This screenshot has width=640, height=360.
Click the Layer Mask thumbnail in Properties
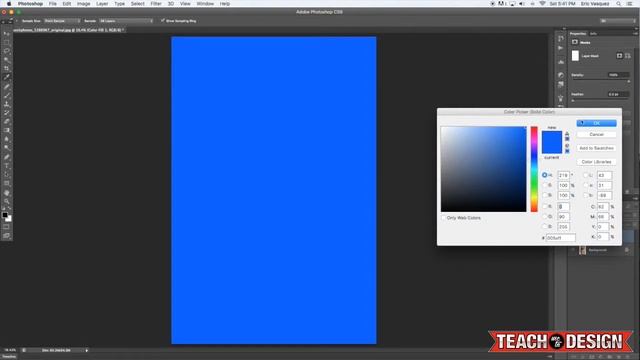[x=575, y=56]
